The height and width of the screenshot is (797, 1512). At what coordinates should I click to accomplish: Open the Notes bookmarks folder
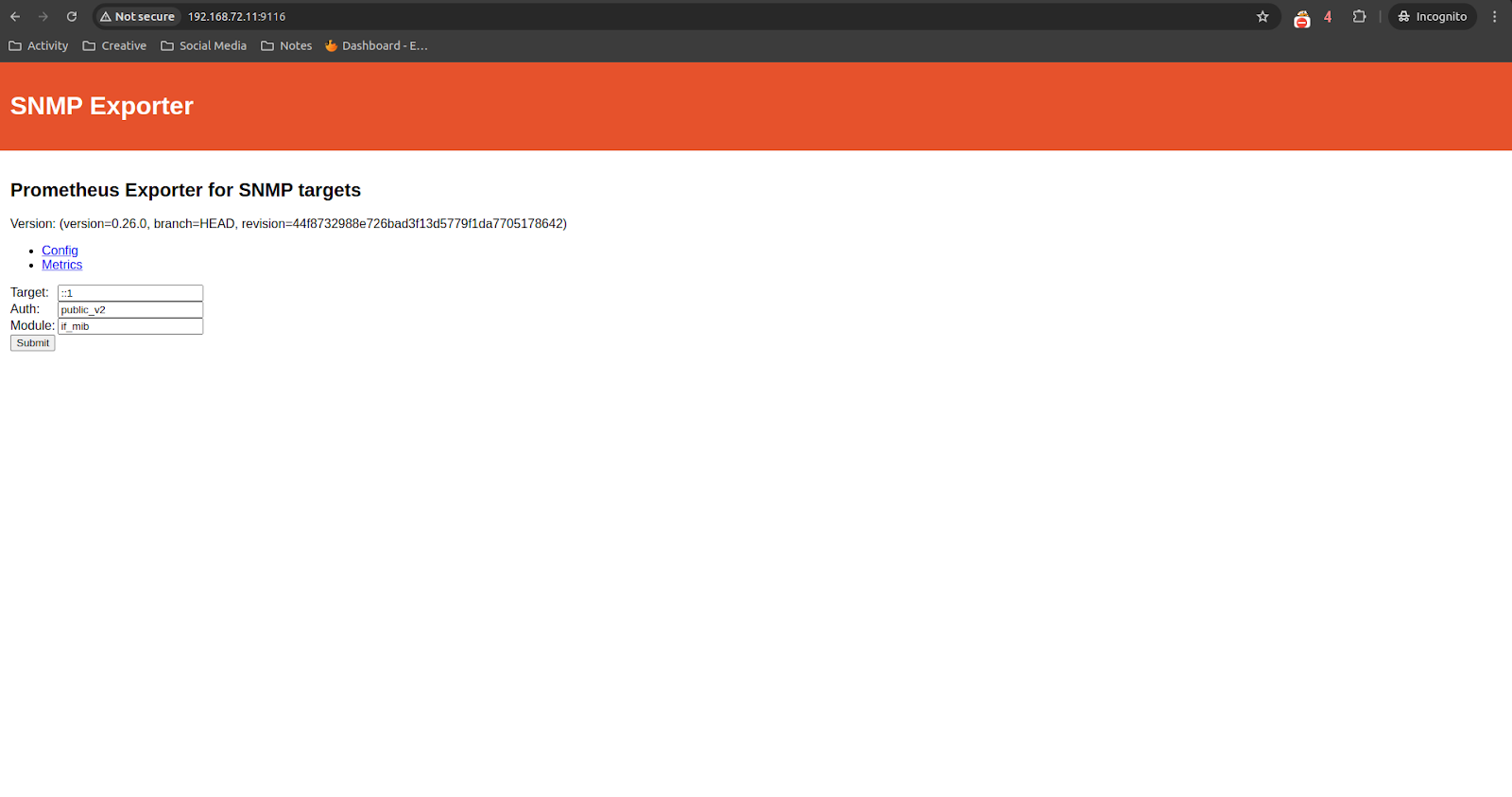286,45
